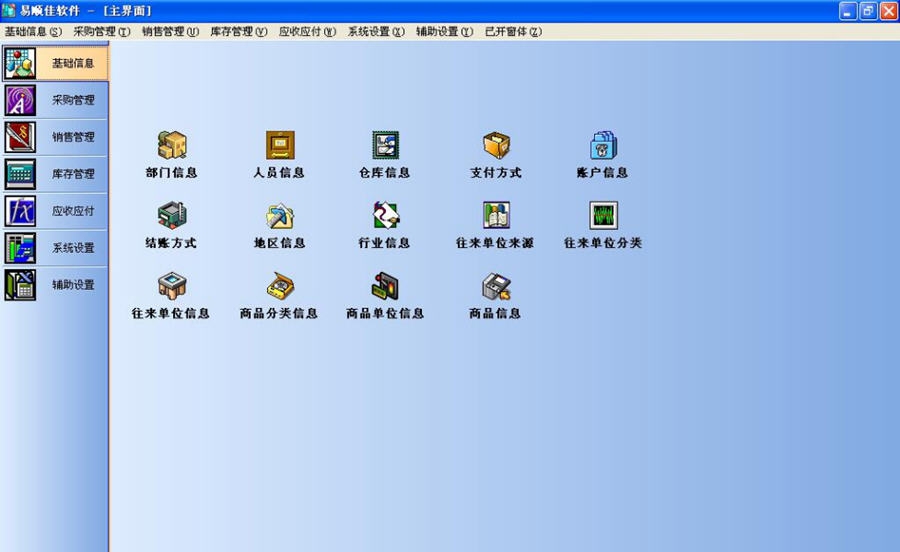Viewport: 900px width, 552px height.
Task: Select the 辅助设置 sidebar label
Action: (73, 285)
